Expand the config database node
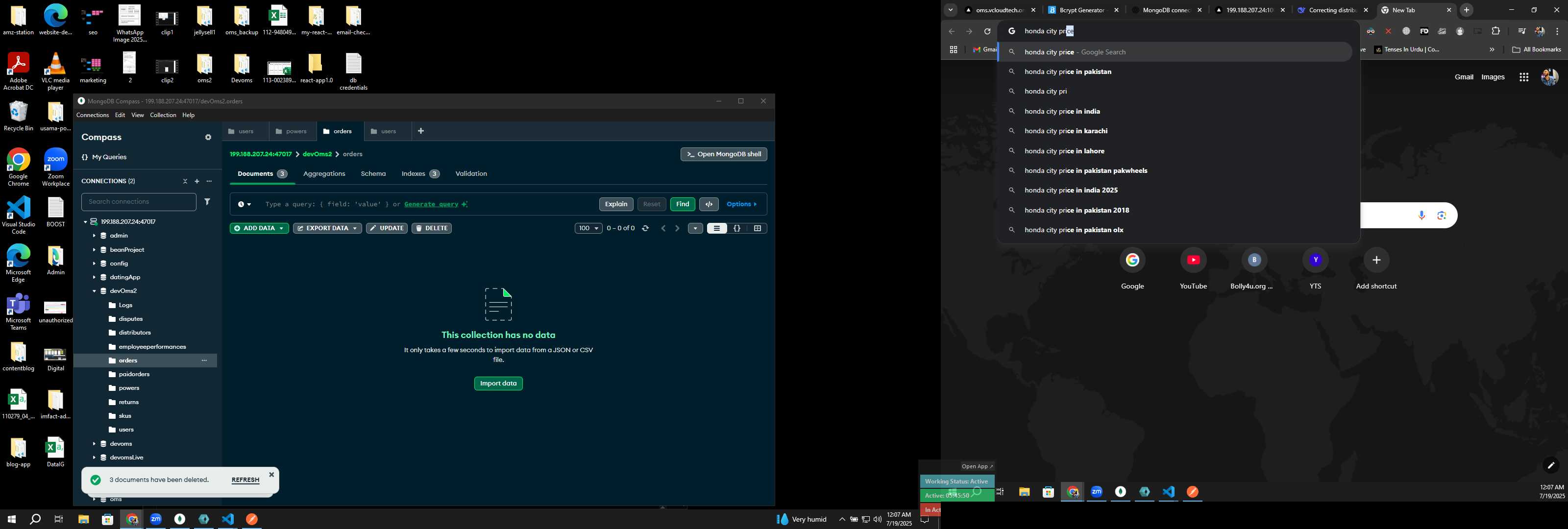 (94, 264)
